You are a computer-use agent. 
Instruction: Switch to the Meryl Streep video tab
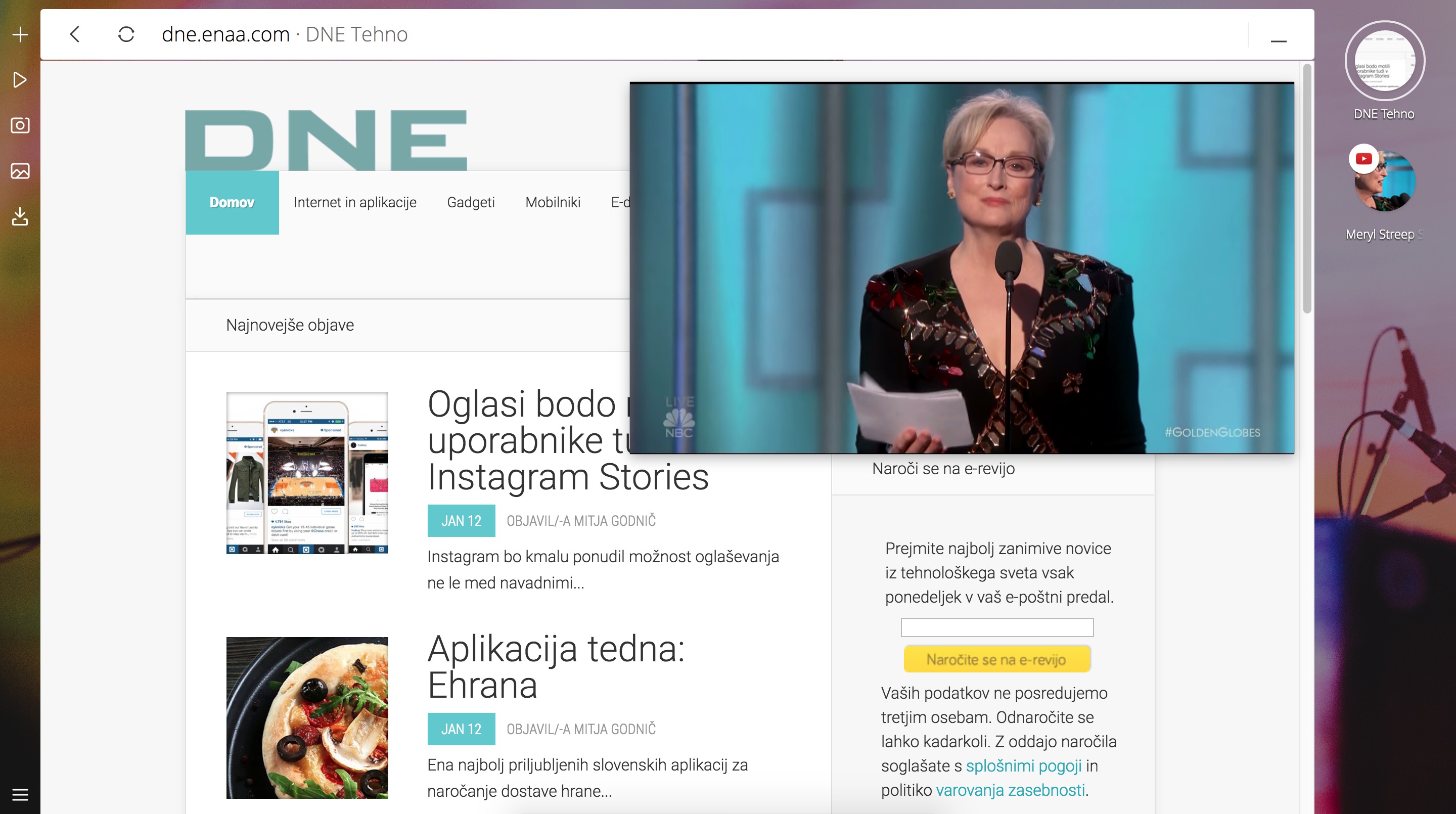(x=1384, y=181)
